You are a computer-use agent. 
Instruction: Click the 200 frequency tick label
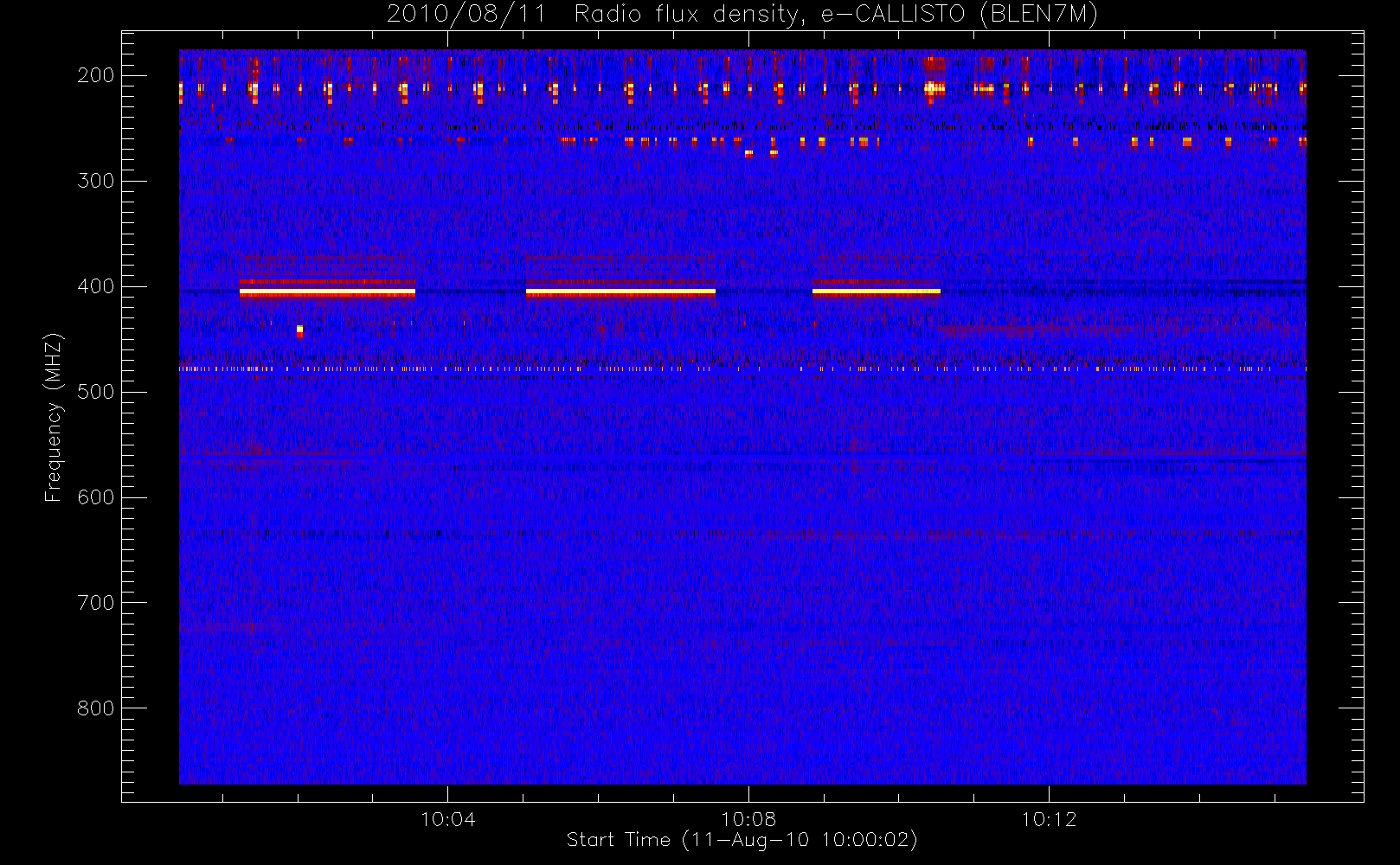(95, 75)
